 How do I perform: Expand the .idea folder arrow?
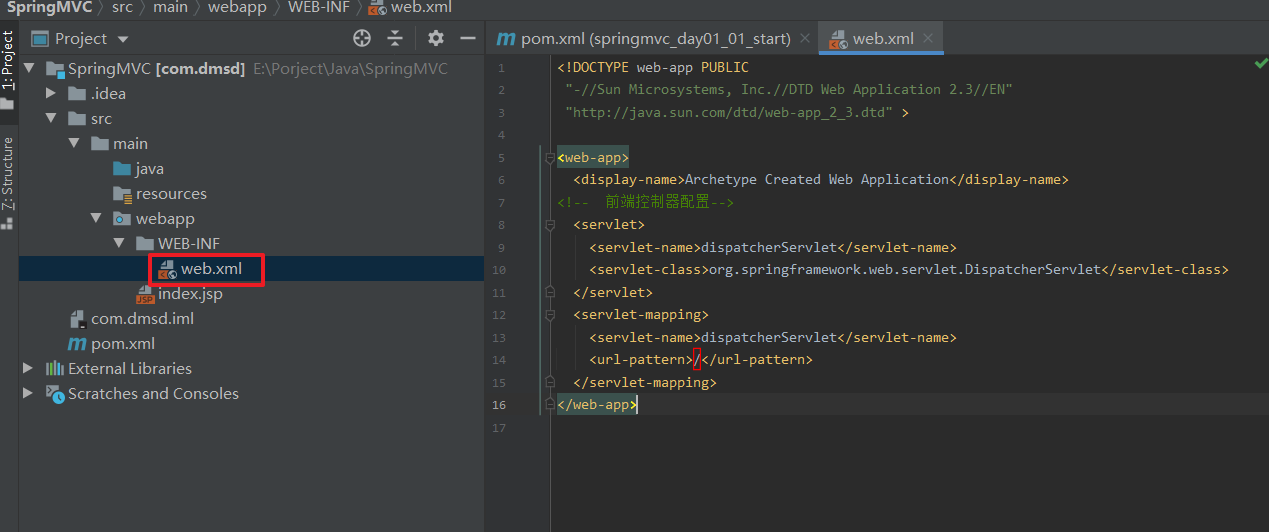point(51,94)
